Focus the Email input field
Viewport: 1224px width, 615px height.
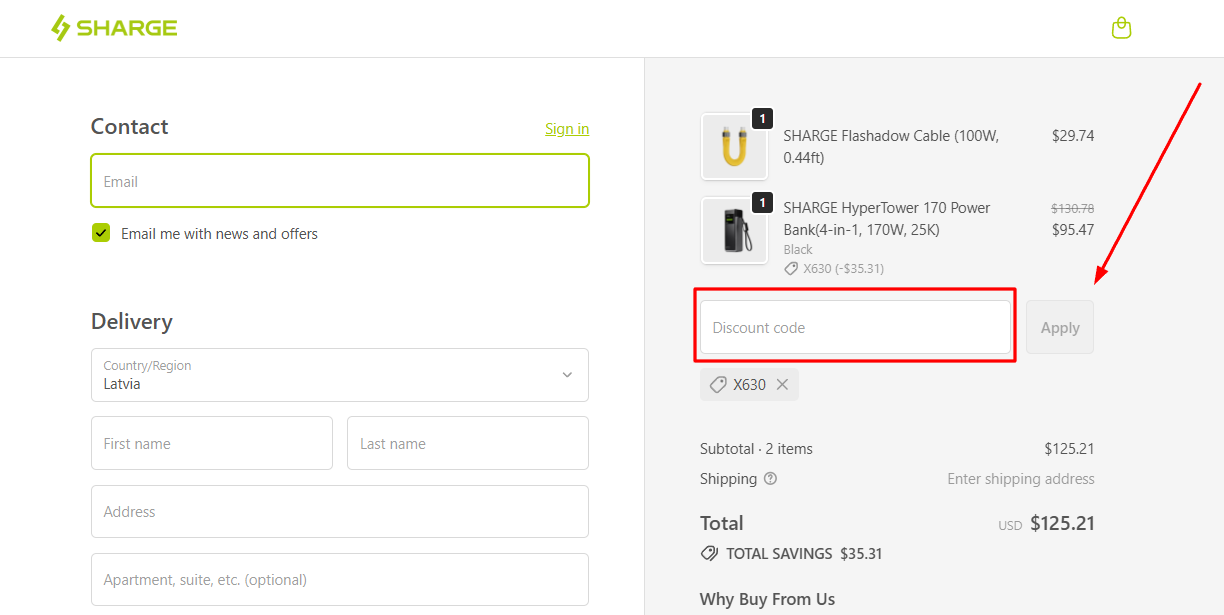(x=340, y=181)
